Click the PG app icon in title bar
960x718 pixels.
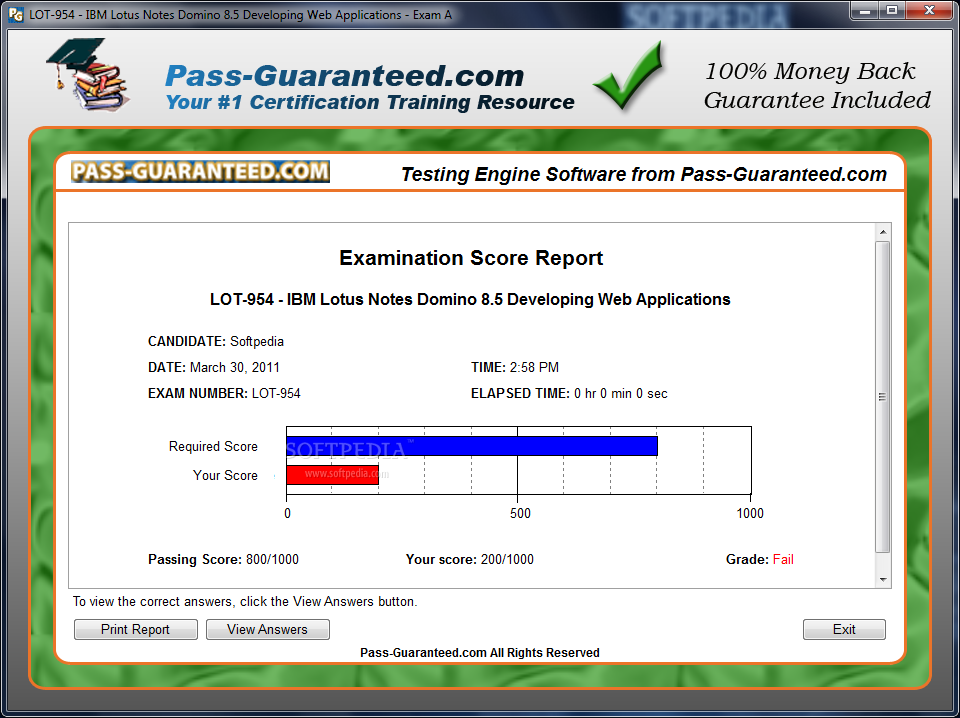[17, 15]
